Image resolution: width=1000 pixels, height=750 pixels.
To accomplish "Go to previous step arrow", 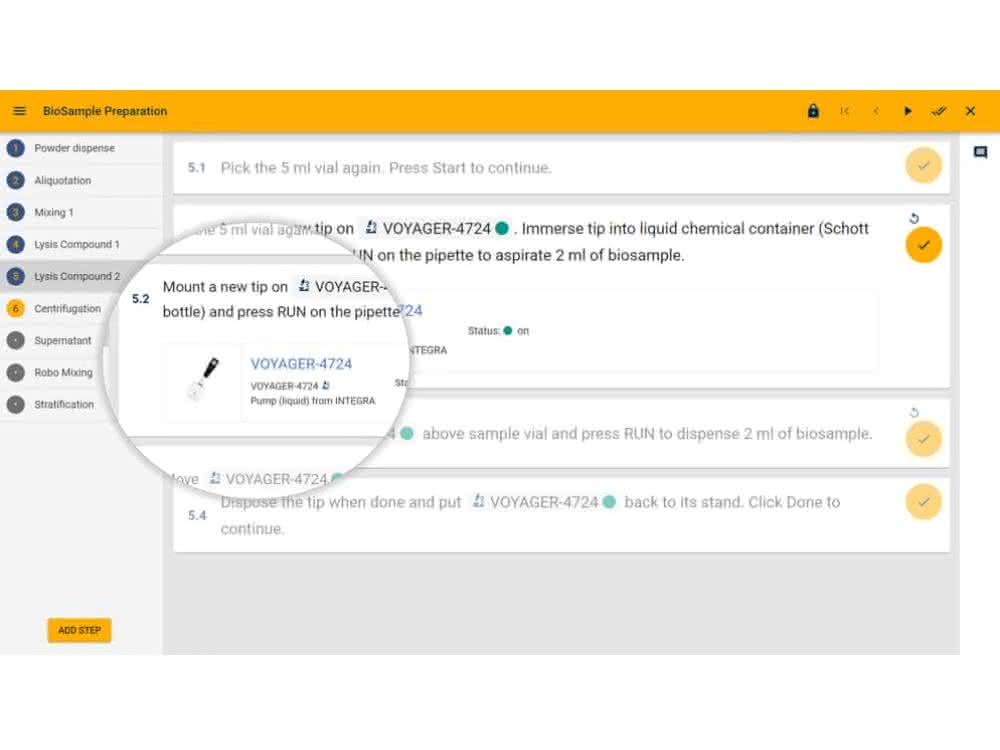I will (x=876, y=111).
